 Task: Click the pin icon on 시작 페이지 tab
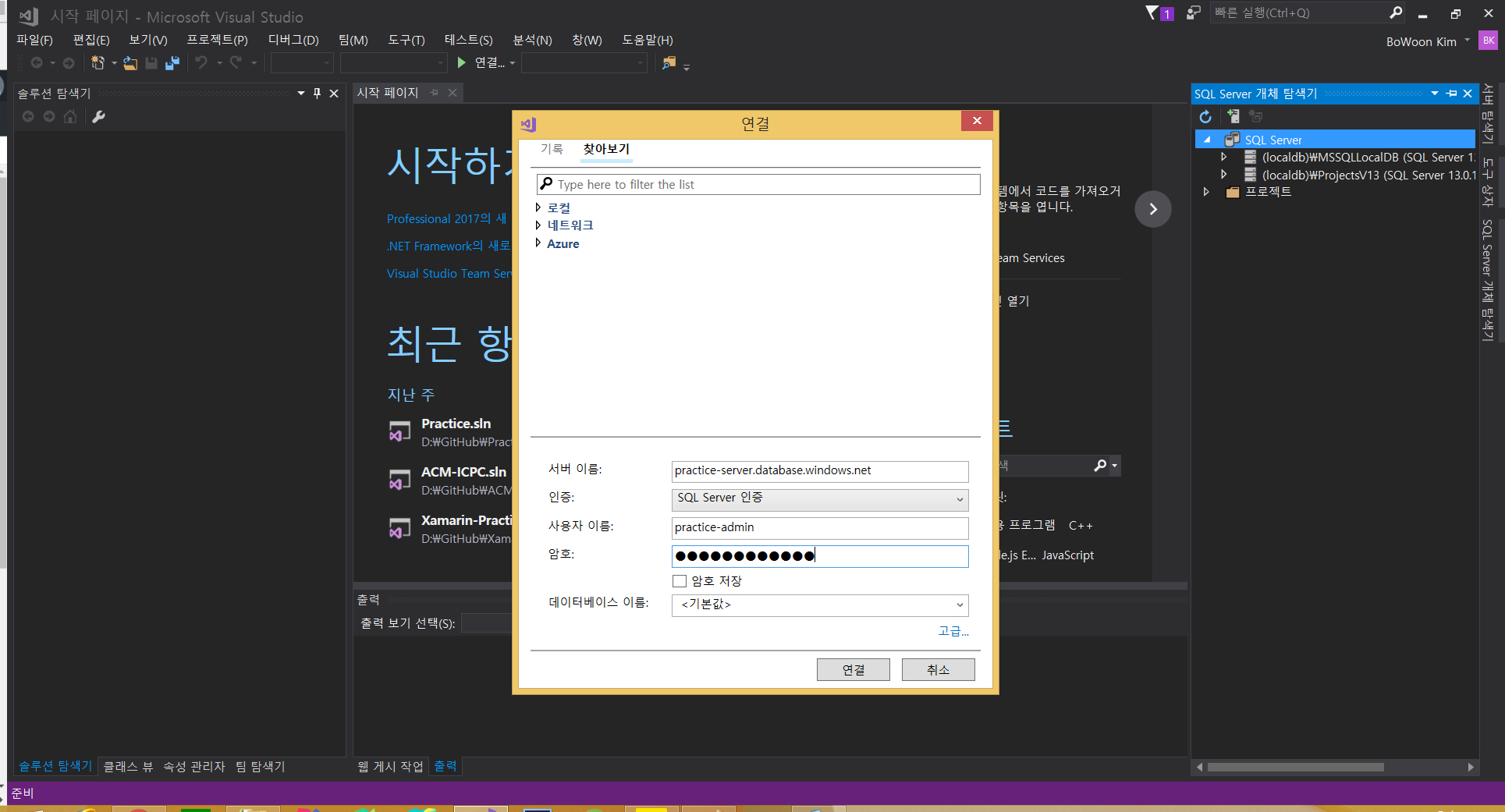434,93
